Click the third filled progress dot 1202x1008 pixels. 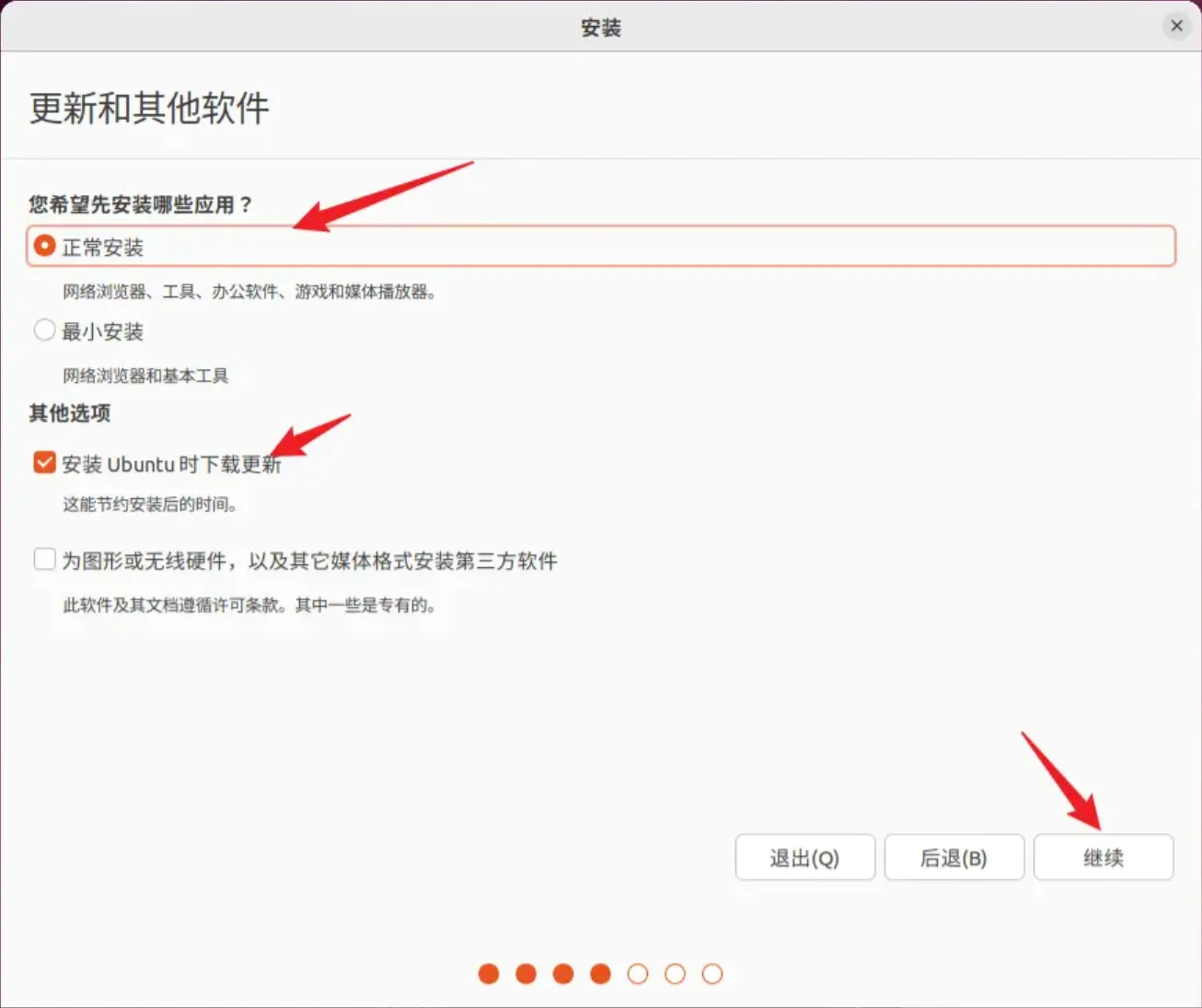563,974
